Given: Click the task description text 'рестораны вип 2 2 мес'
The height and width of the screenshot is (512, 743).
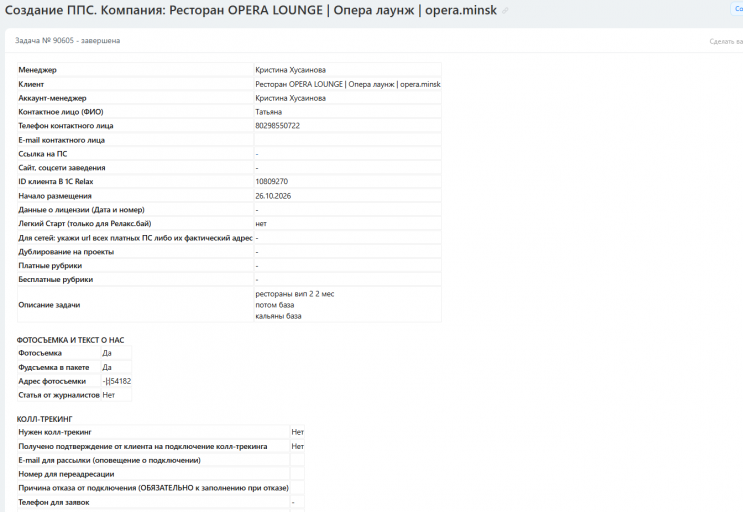Looking at the screenshot, I should (x=295, y=294).
